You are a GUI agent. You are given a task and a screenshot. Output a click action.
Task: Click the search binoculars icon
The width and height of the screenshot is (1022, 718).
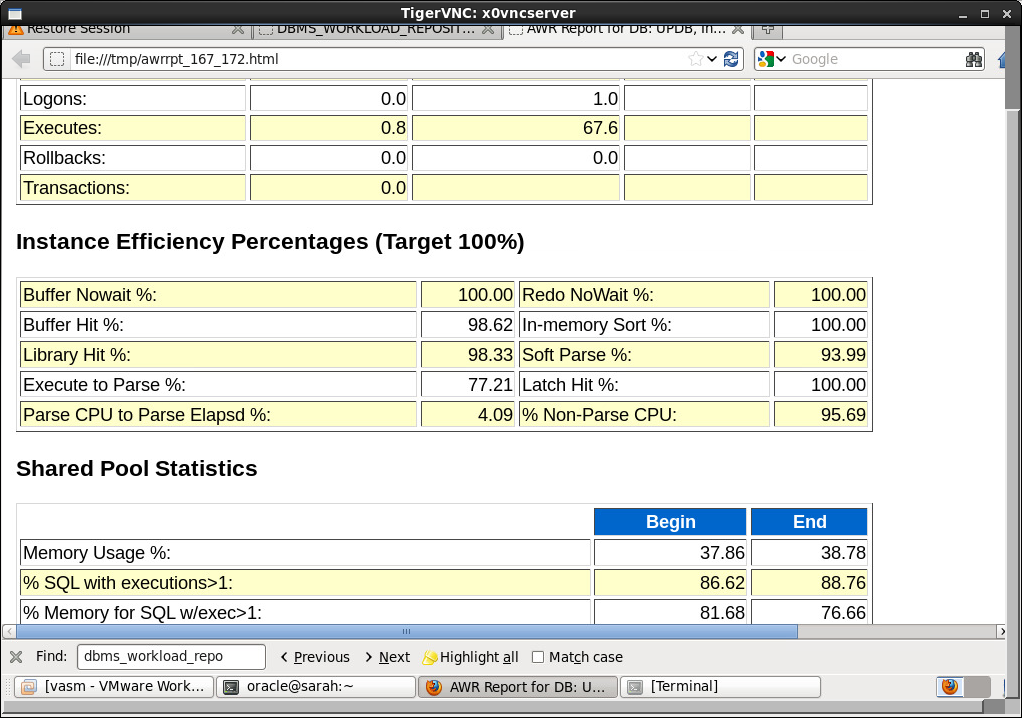[974, 59]
